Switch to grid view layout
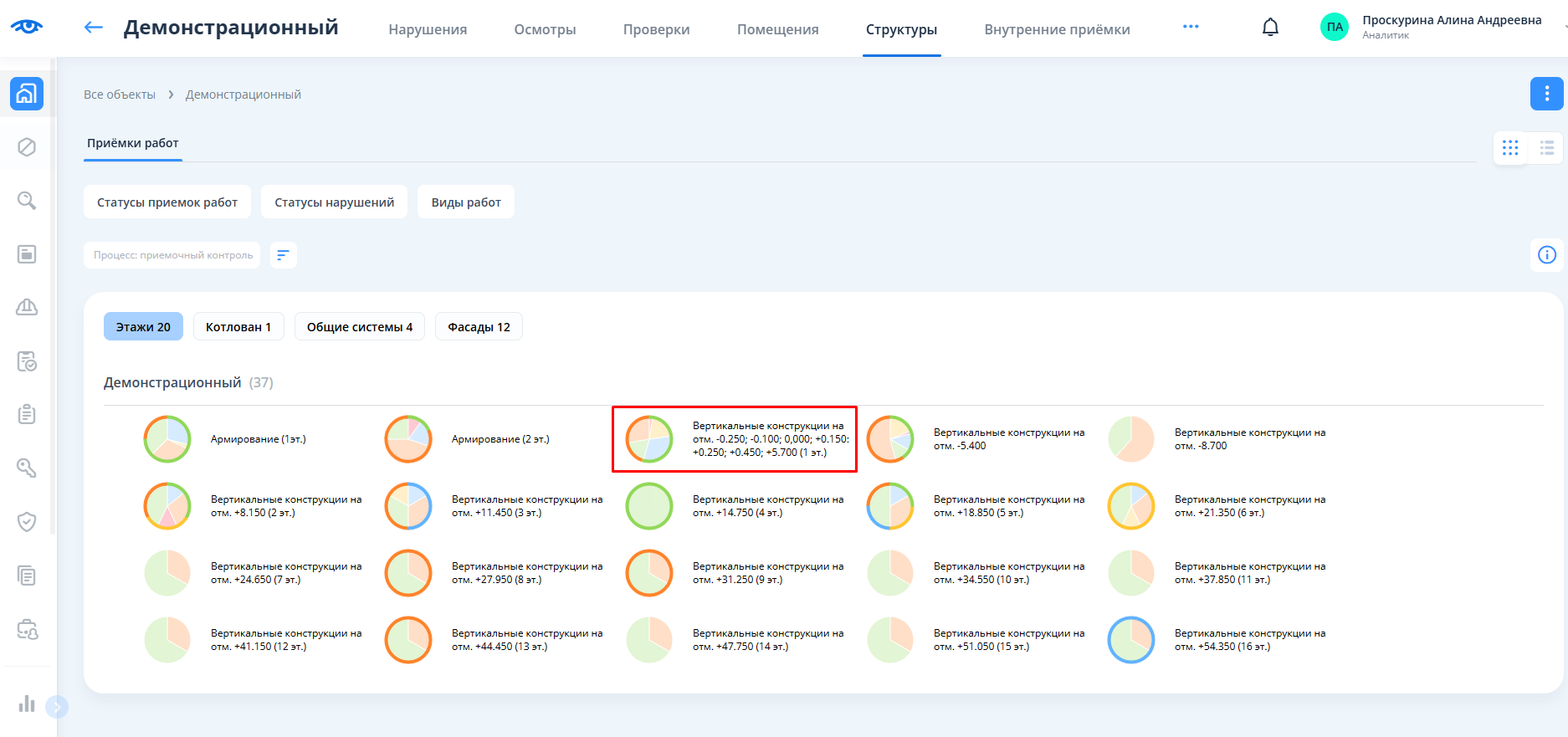Viewport: 1568px width, 737px height. point(1510,148)
